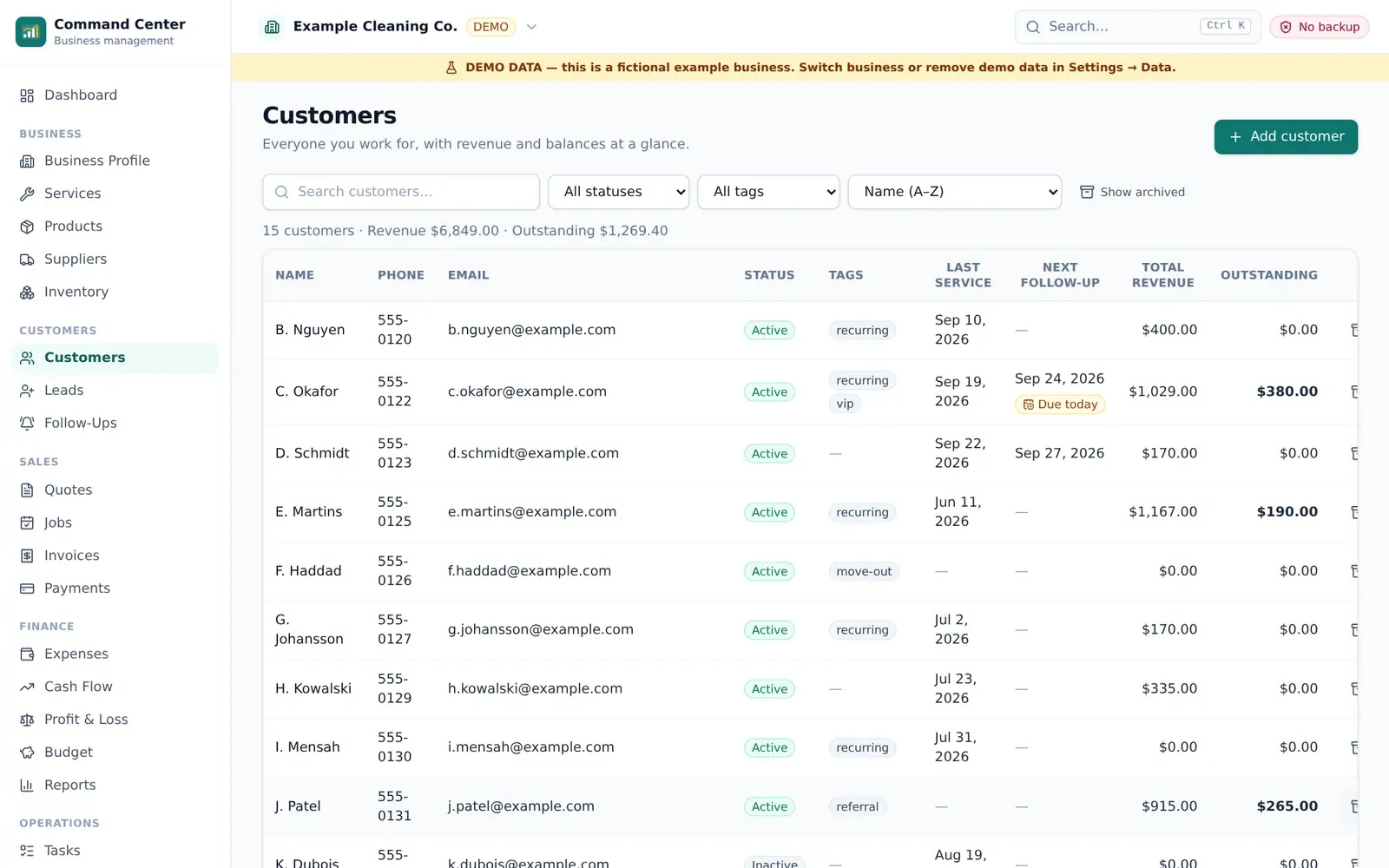Open the All statuses dropdown
Image resolution: width=1389 pixels, height=868 pixels.
618,192
